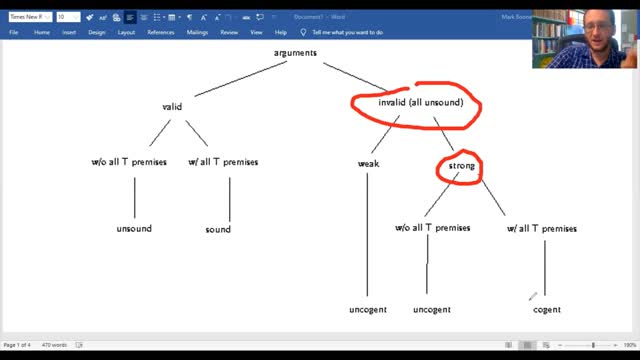Open the File menu

13,32
